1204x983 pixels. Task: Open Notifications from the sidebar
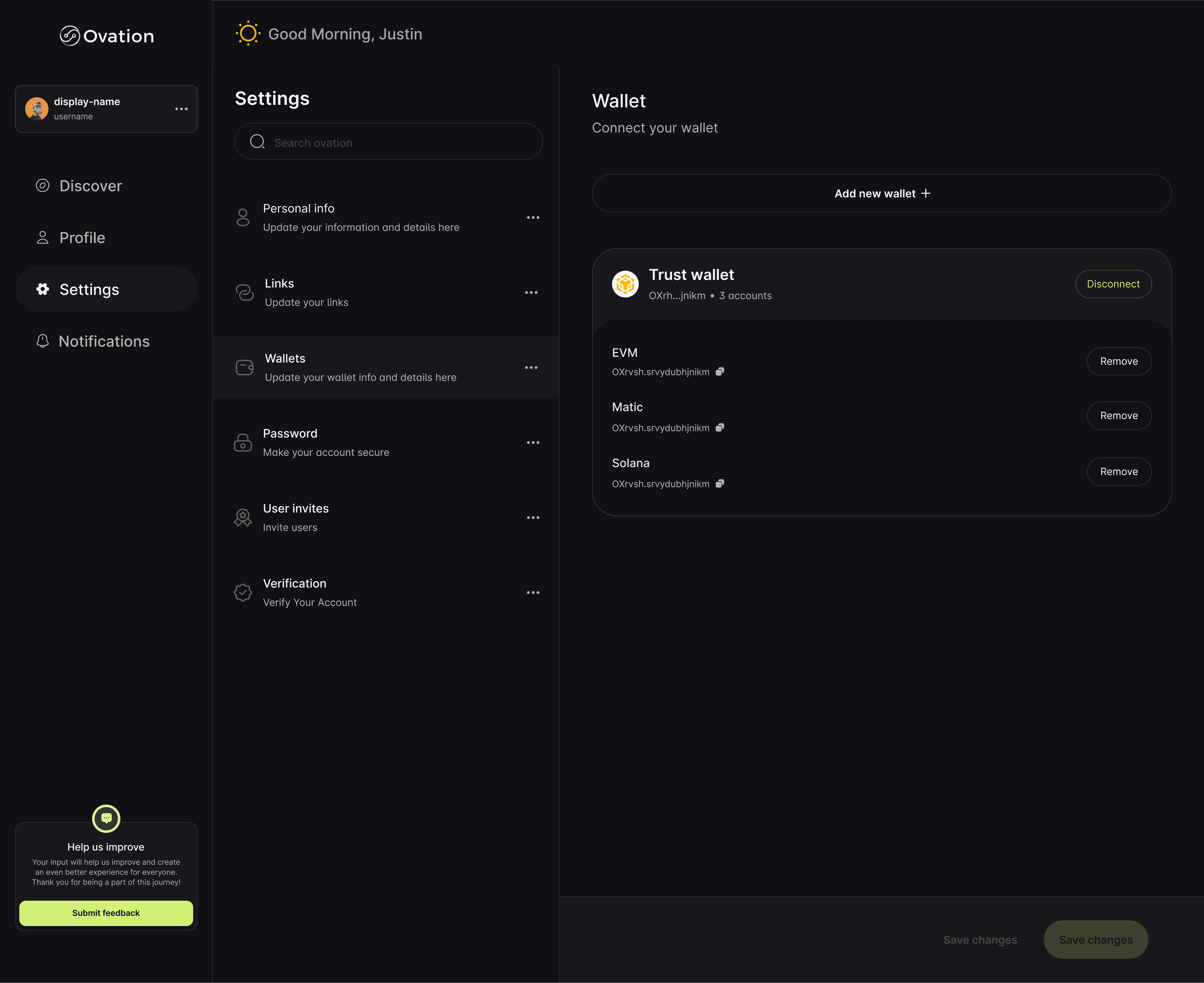(x=104, y=341)
